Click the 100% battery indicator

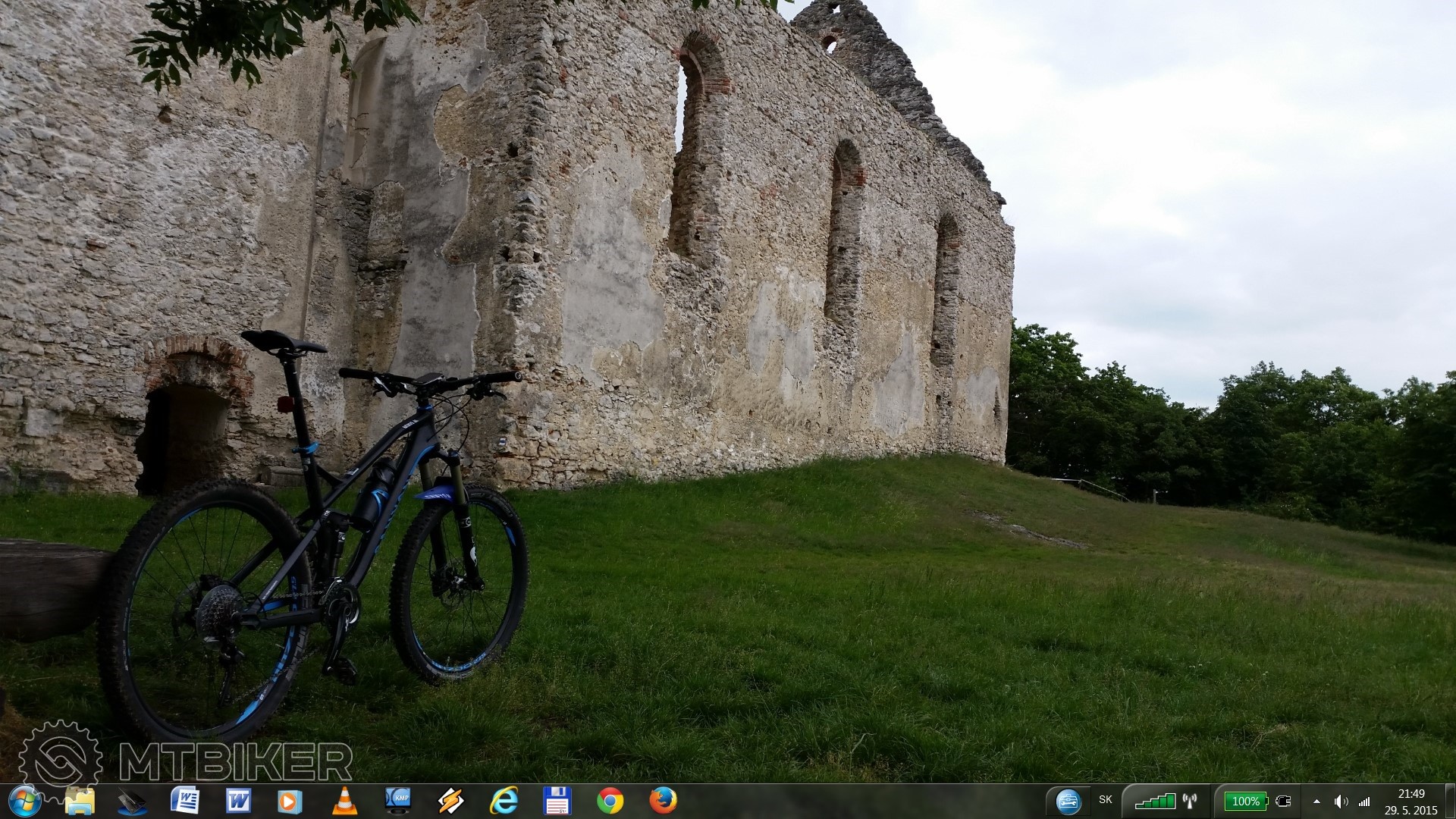tap(1245, 801)
